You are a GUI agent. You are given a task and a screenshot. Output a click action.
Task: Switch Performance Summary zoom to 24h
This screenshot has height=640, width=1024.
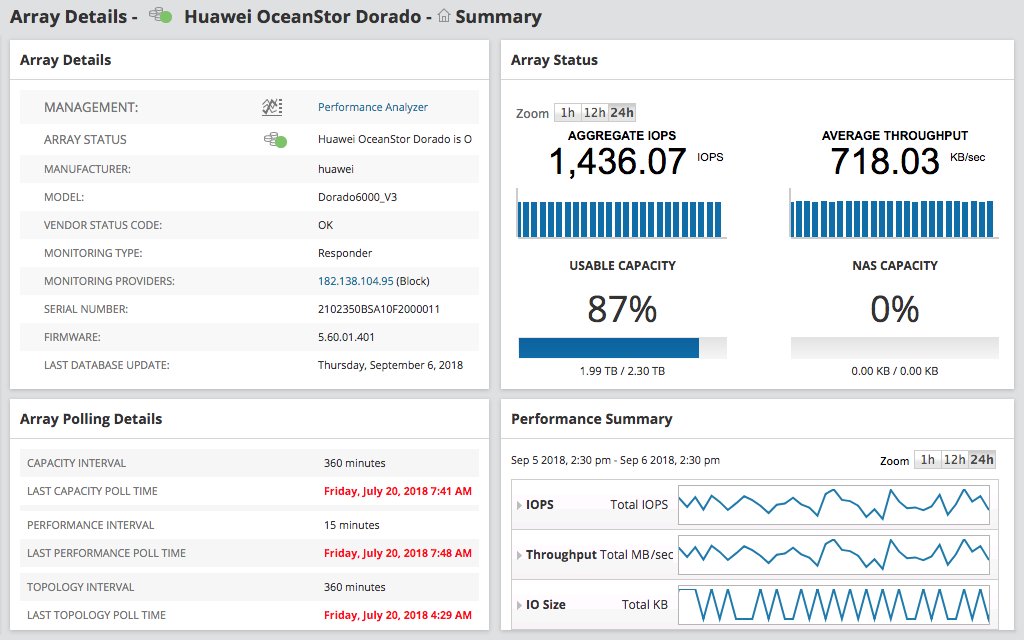pos(982,460)
